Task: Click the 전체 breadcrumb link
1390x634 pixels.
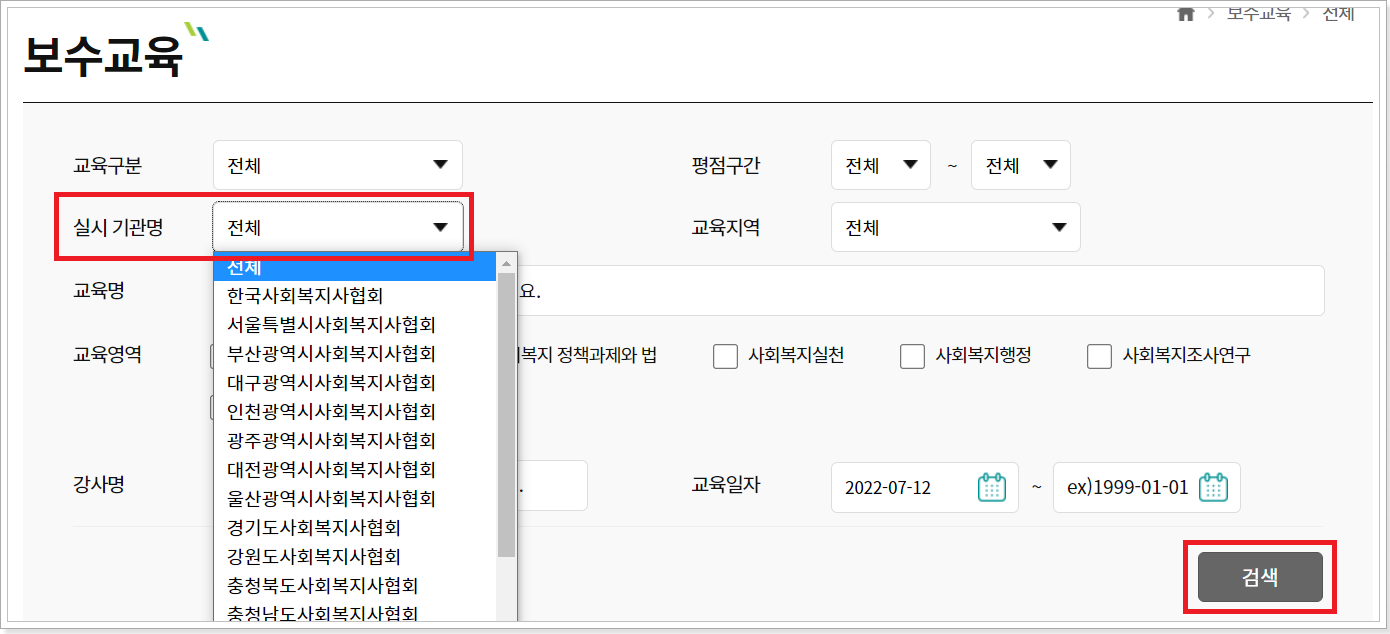Action: tap(1339, 13)
